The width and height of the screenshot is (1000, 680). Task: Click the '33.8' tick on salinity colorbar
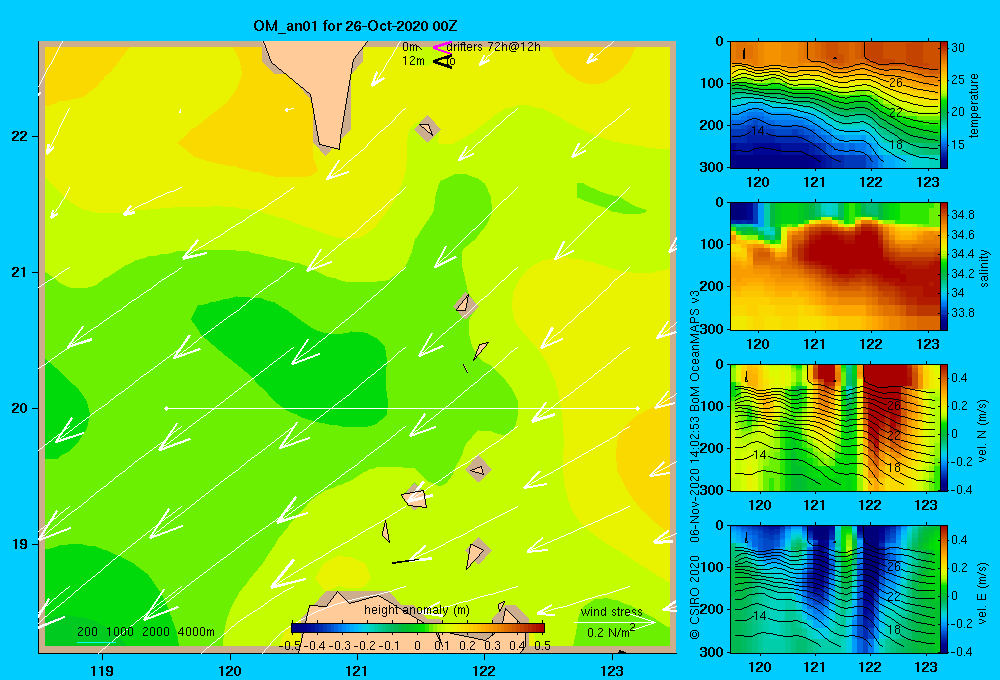[962, 313]
